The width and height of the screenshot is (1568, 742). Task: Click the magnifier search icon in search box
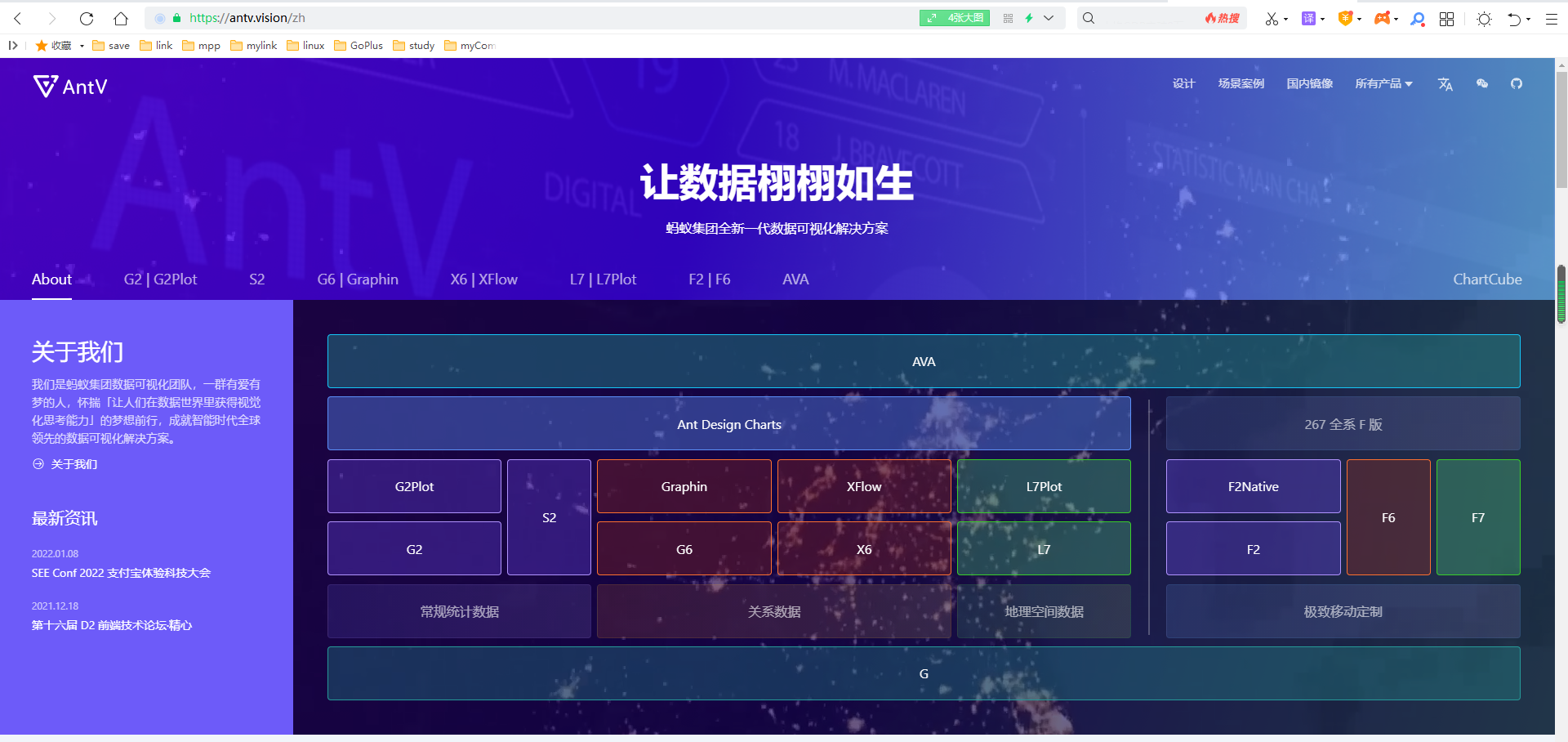click(1089, 18)
